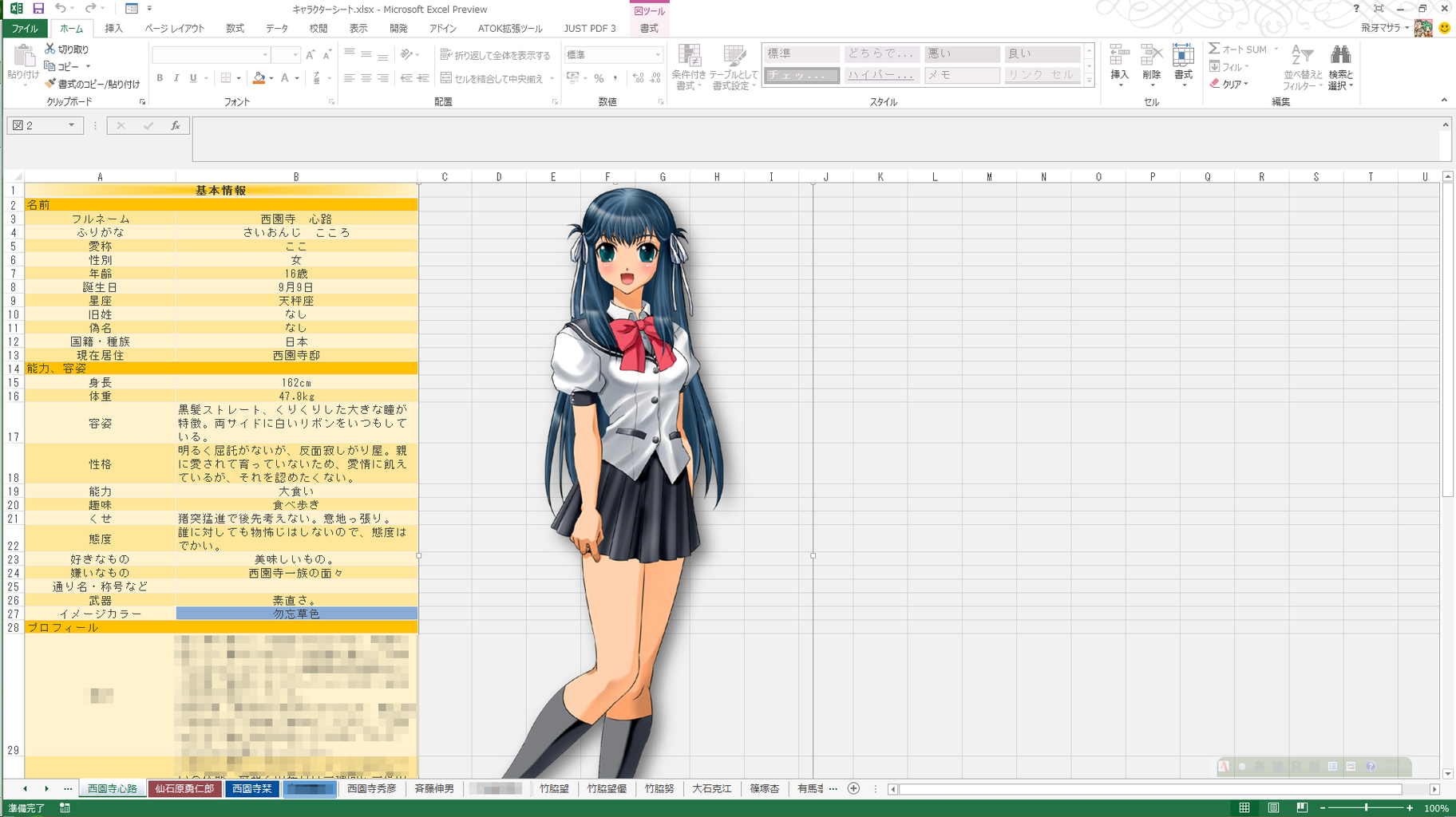Apply the 悪い cell style
This screenshot has width=1456, height=817.
coord(962,53)
